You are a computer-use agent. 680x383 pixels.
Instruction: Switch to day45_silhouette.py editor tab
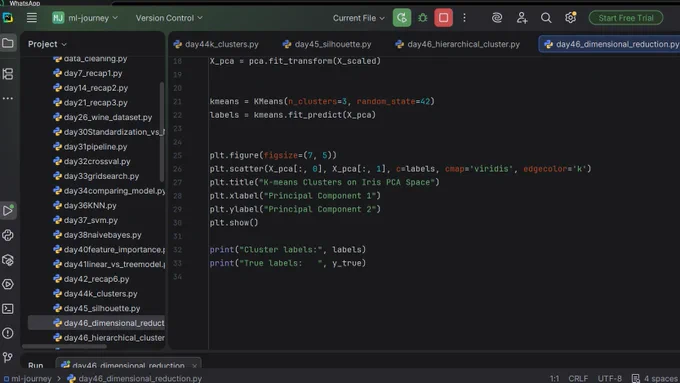[x=327, y=44]
